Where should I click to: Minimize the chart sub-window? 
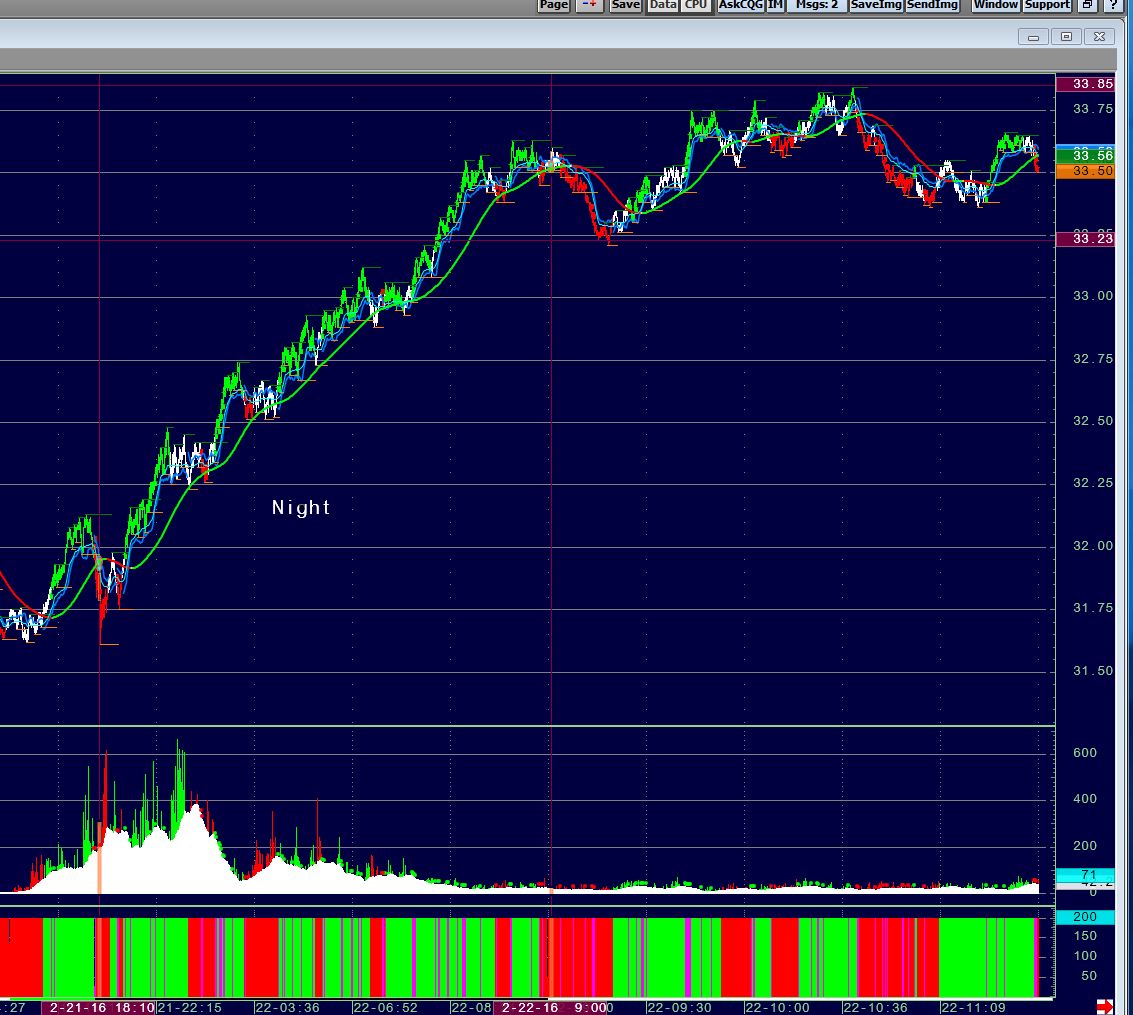pos(1033,37)
